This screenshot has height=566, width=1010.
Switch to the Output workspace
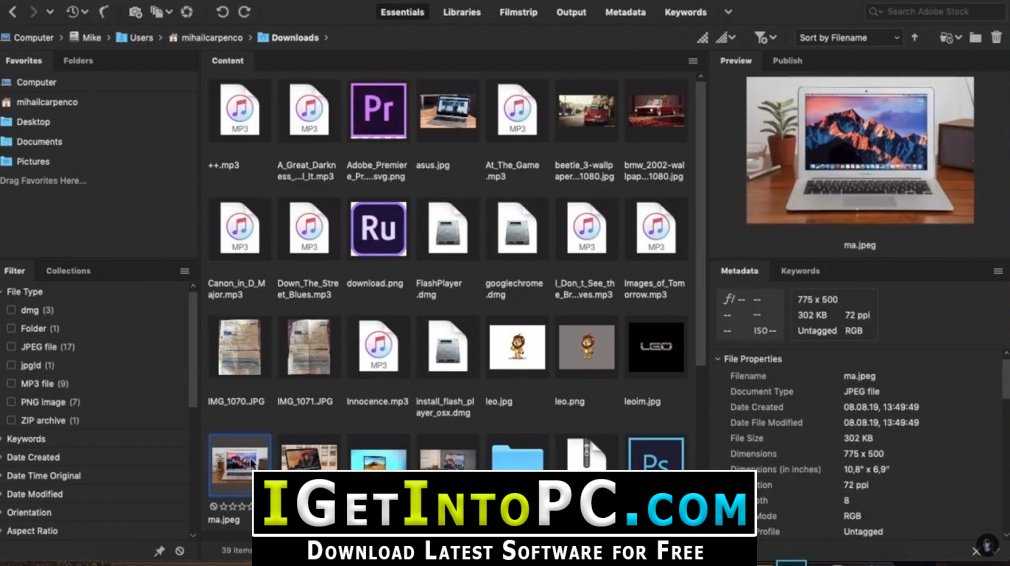click(x=571, y=12)
